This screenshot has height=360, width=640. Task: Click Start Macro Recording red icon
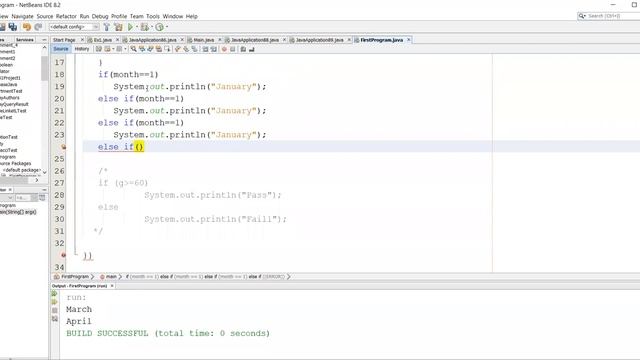pyautogui.click(x=224, y=49)
